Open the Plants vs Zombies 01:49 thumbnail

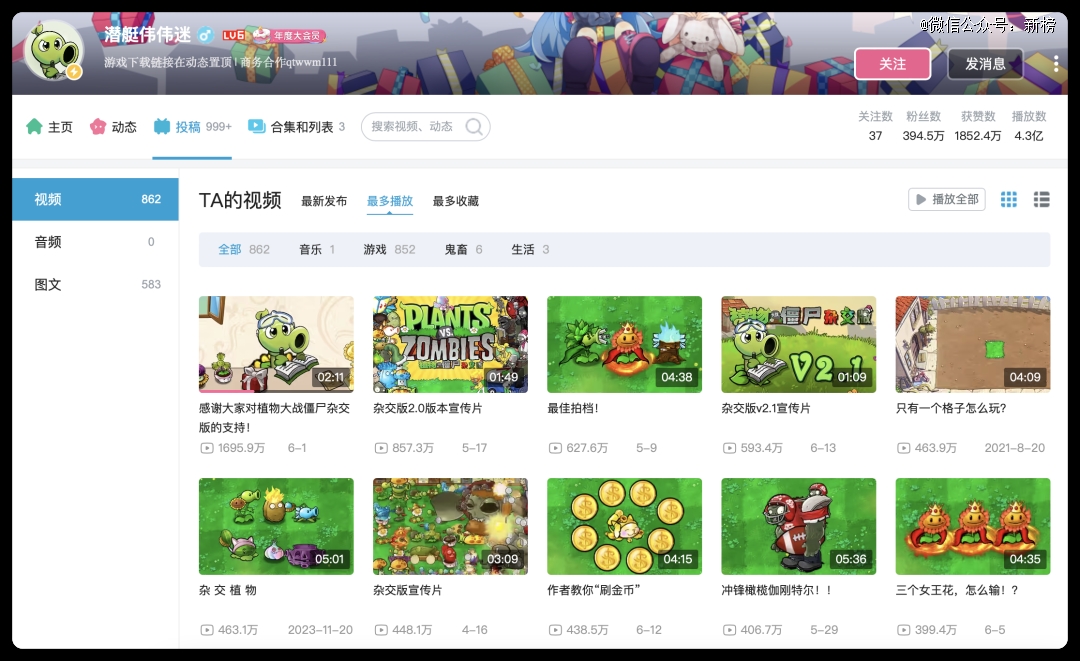450,344
